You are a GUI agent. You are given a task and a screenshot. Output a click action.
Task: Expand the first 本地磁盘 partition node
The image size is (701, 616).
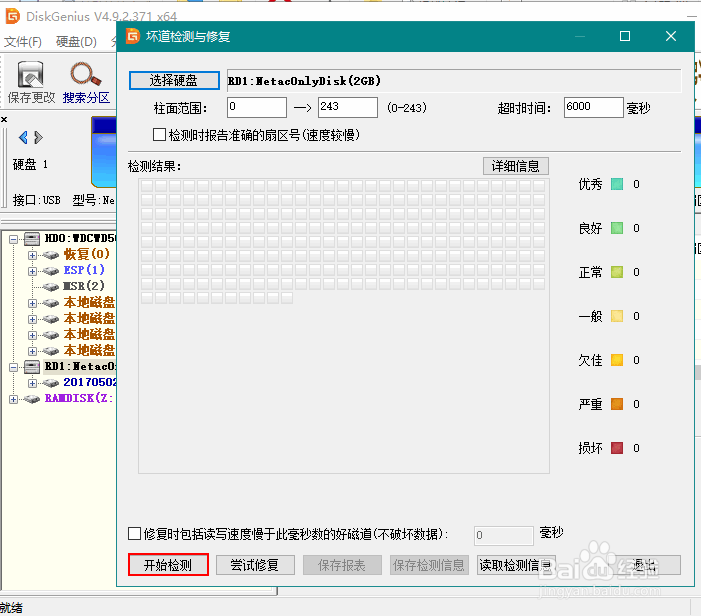32,303
